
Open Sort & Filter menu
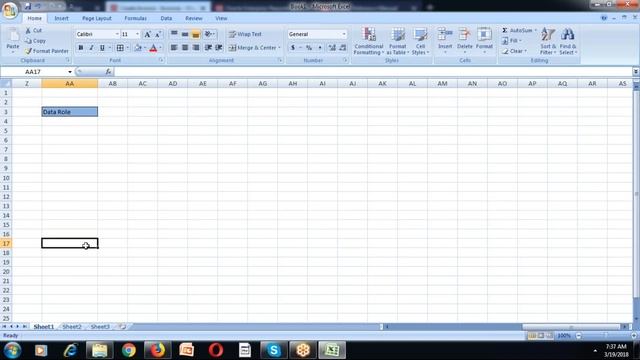click(x=548, y=41)
